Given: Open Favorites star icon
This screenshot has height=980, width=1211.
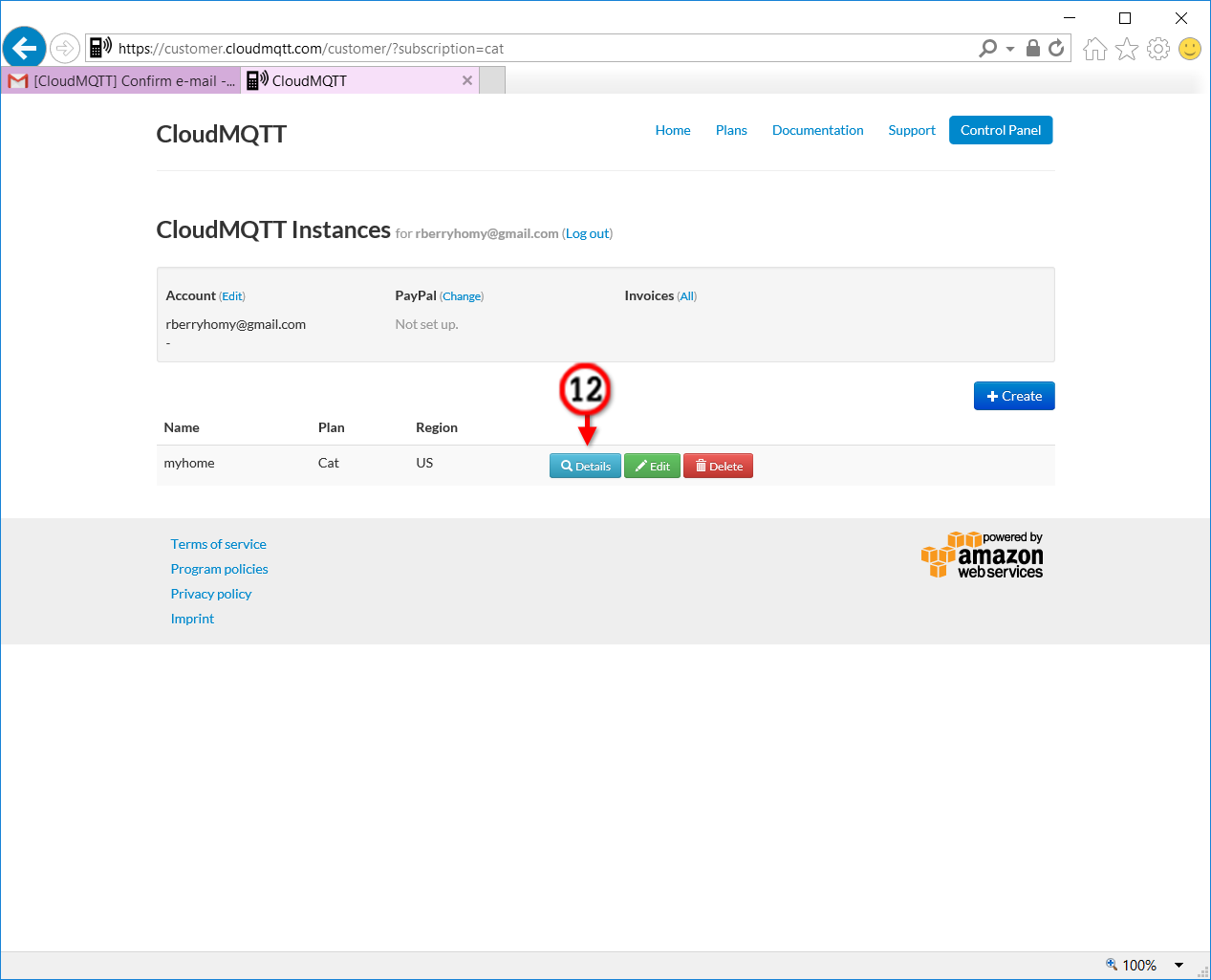Looking at the screenshot, I should 1127,49.
